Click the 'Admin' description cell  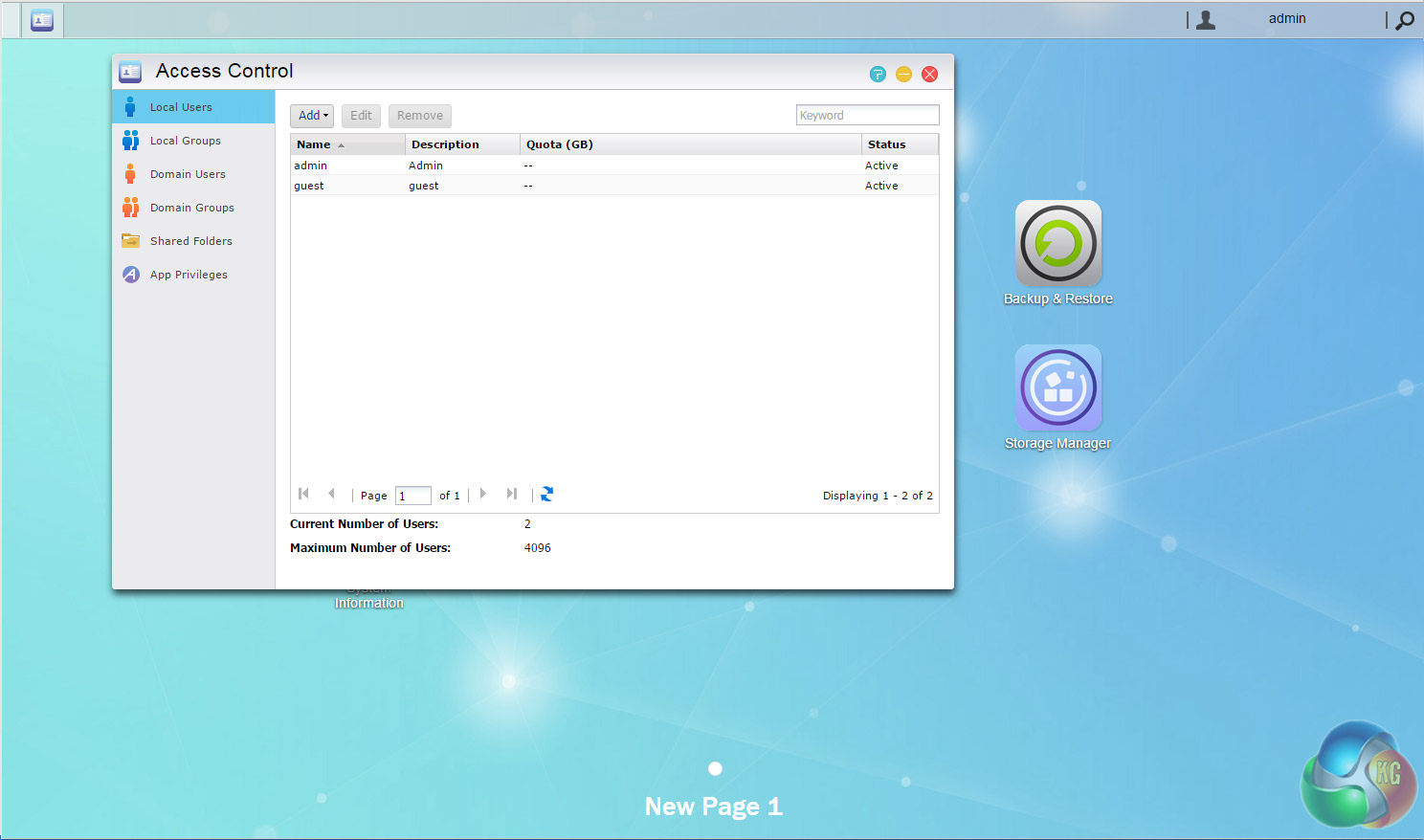pyautogui.click(x=426, y=166)
